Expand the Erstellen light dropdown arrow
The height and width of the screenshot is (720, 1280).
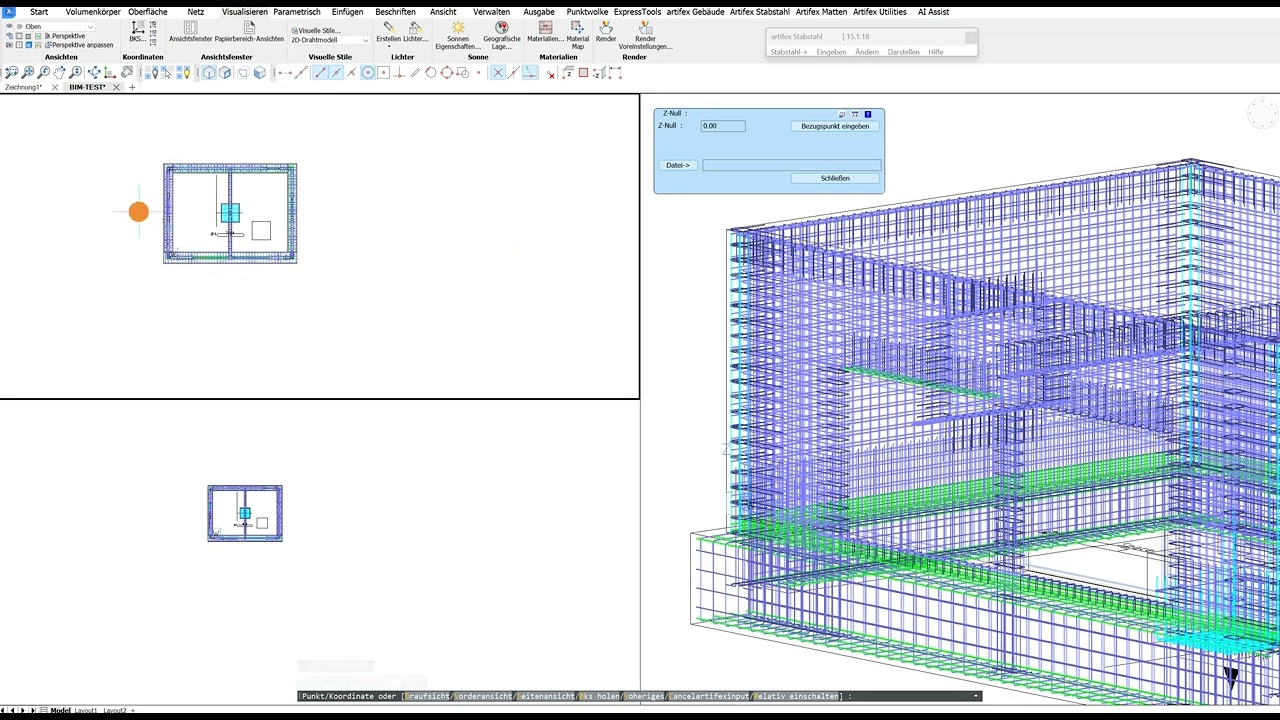pyautogui.click(x=388, y=47)
